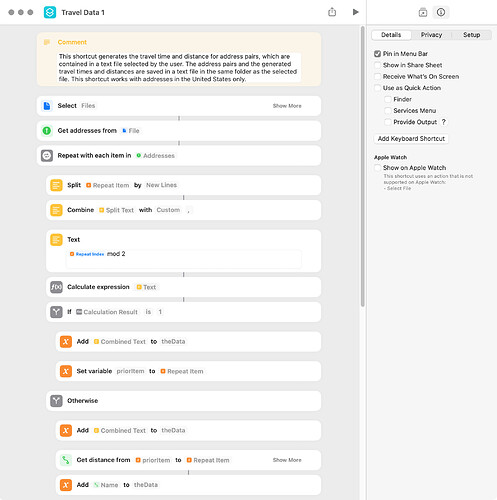Screen dimensions: 497x500
Task: Click the share icon in the toolbar
Action: [x=332, y=12]
